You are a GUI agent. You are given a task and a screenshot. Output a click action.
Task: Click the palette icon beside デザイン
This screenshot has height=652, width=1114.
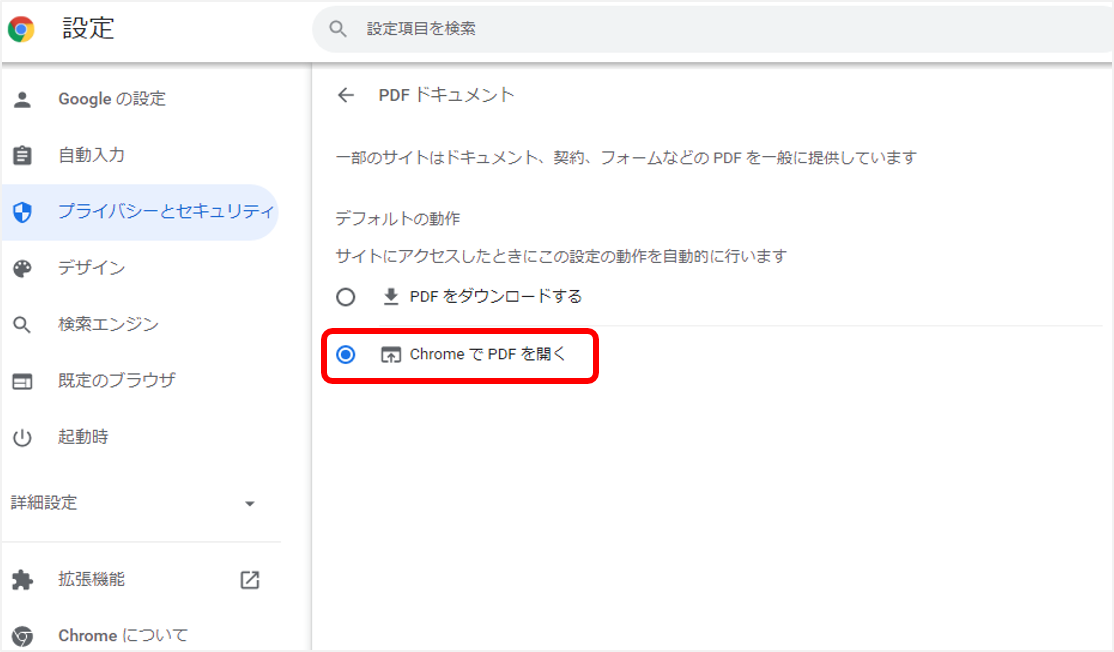click(22, 268)
